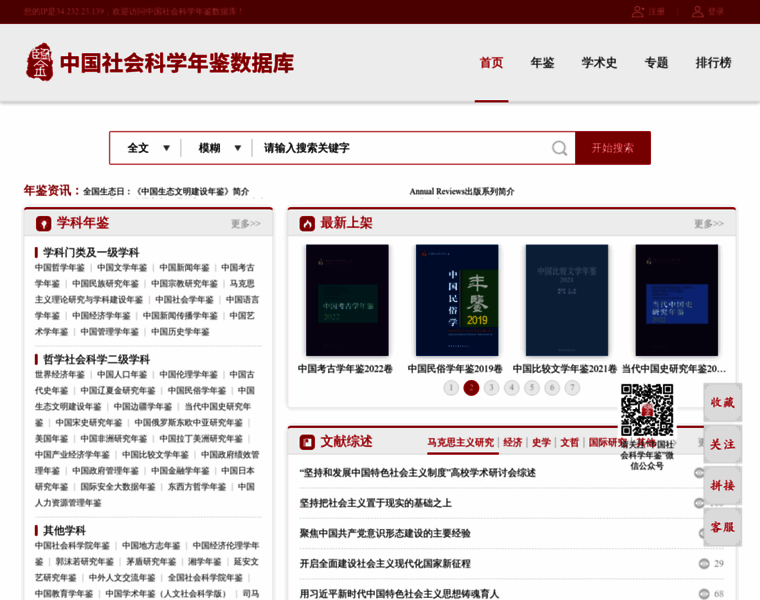Viewport: 760px width, 600px height.
Task: Click the WeChat QR code image
Action: pos(647,410)
